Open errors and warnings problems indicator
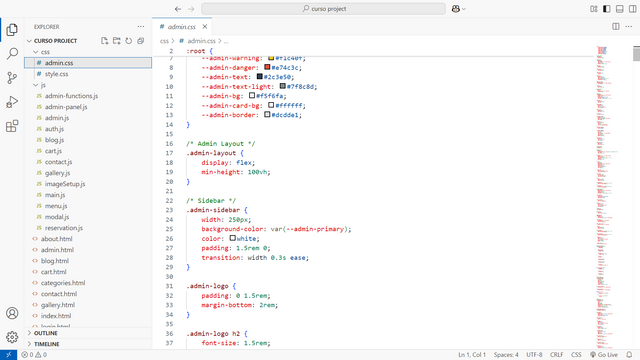The height and width of the screenshot is (360, 640). 34,355
